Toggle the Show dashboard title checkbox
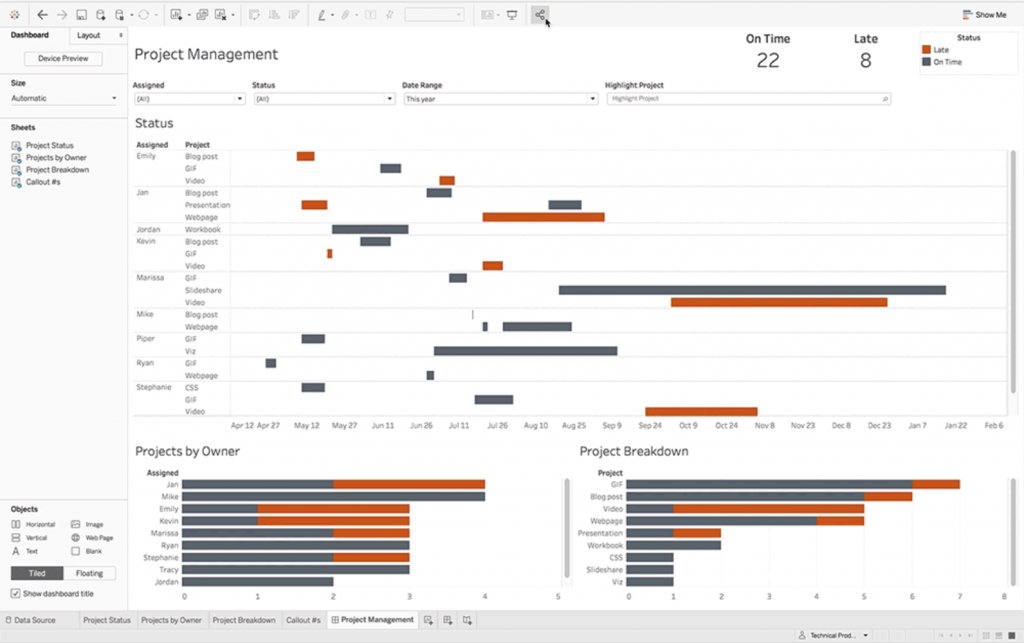The width and height of the screenshot is (1024, 643). (15, 593)
